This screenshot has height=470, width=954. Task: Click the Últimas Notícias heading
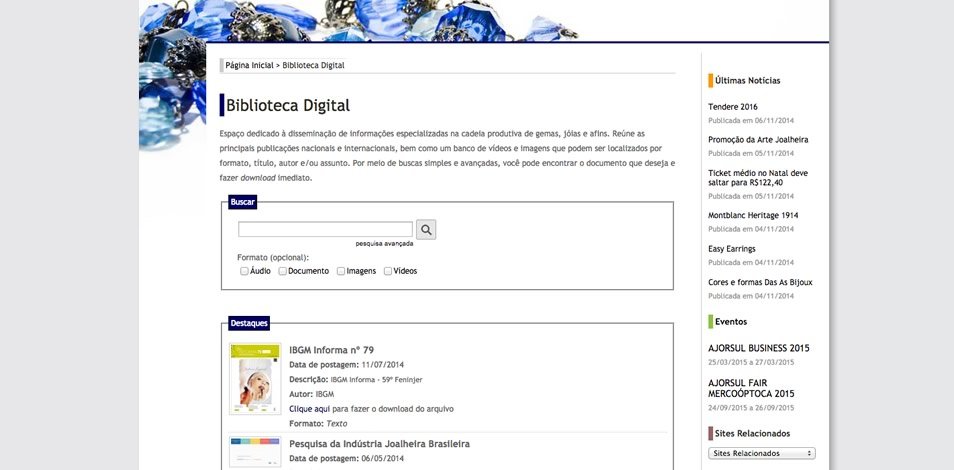click(x=747, y=80)
